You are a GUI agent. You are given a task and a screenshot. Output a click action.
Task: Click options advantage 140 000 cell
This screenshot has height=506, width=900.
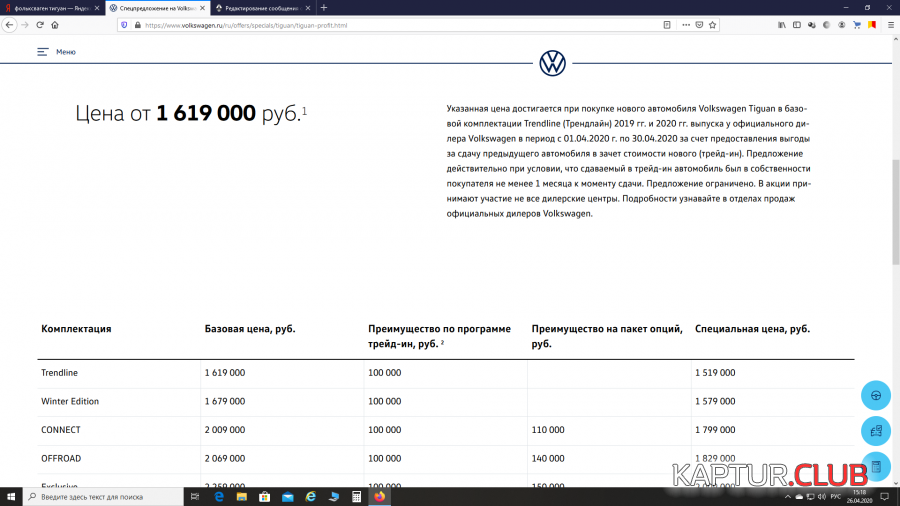click(x=548, y=459)
